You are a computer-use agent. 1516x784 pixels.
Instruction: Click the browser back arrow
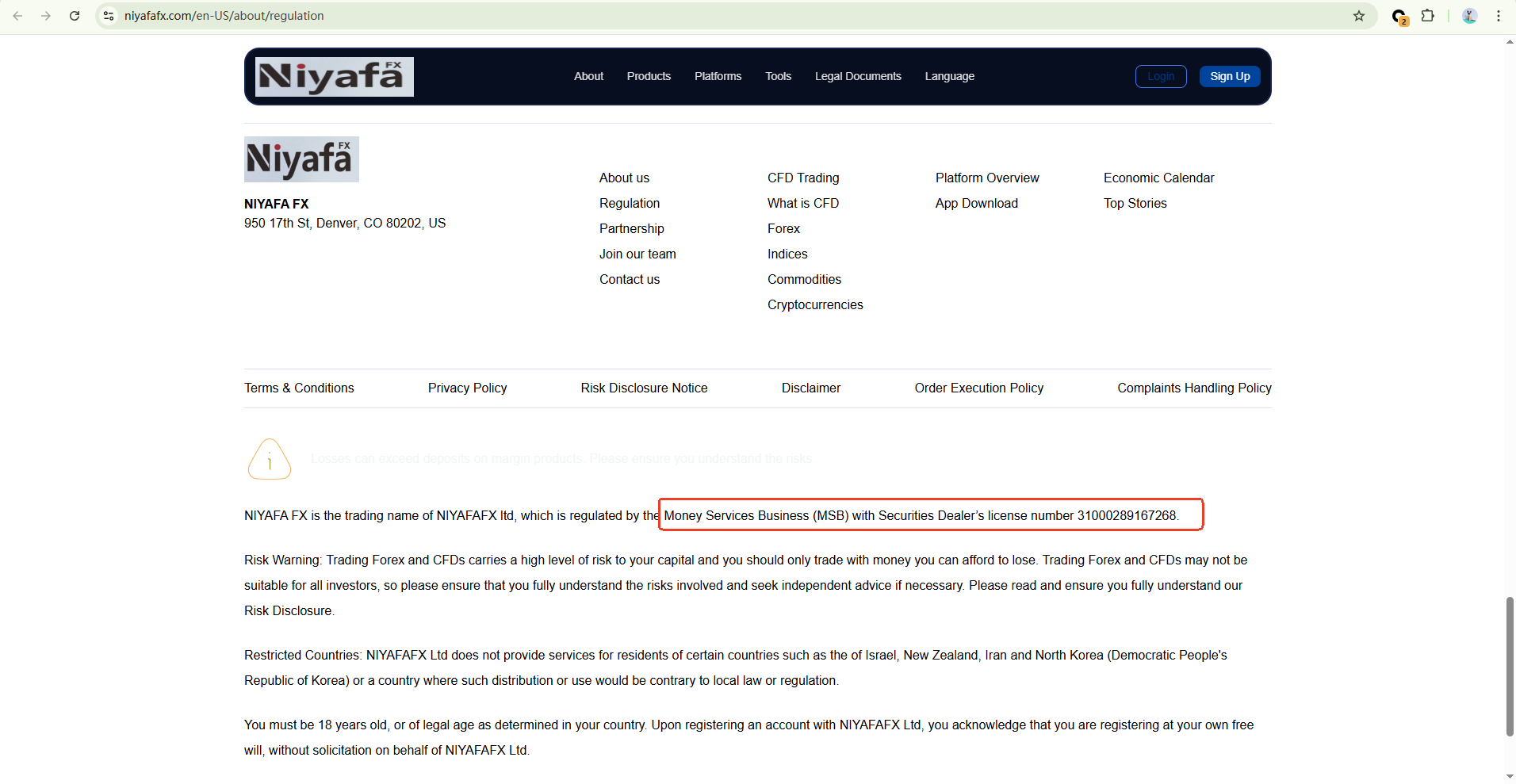click(17, 16)
